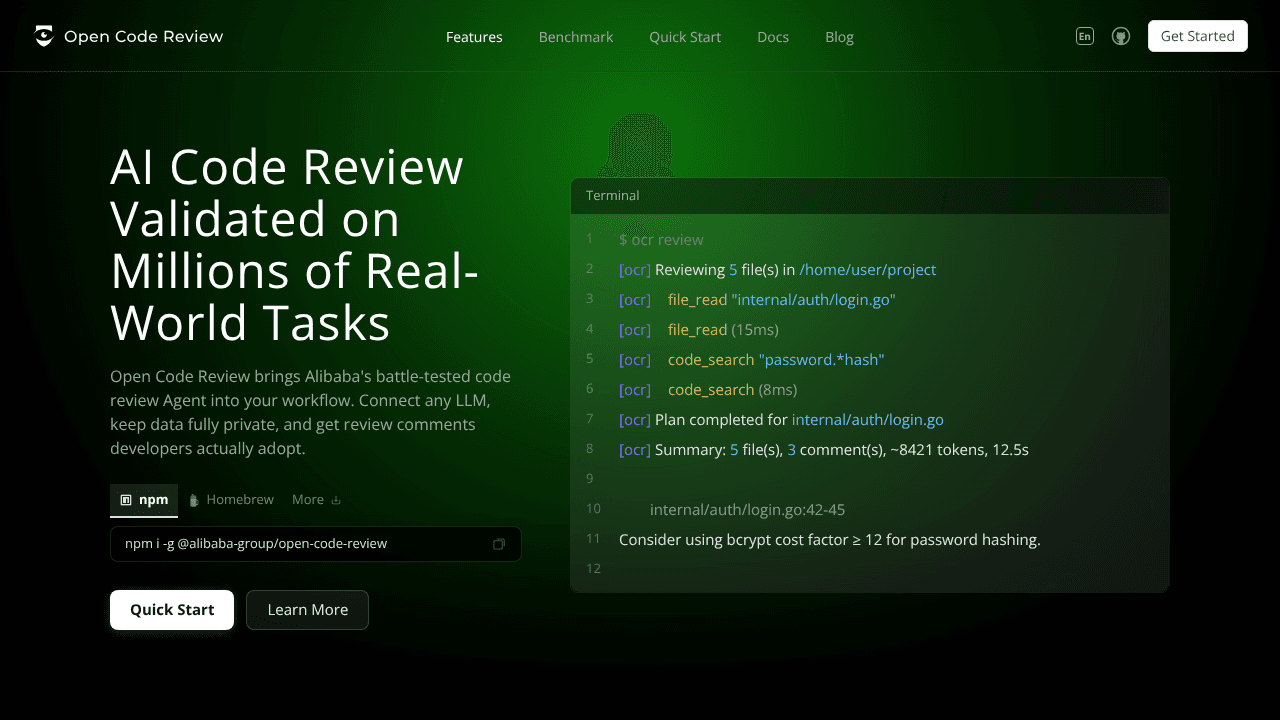Select the npm install tab

(144, 500)
